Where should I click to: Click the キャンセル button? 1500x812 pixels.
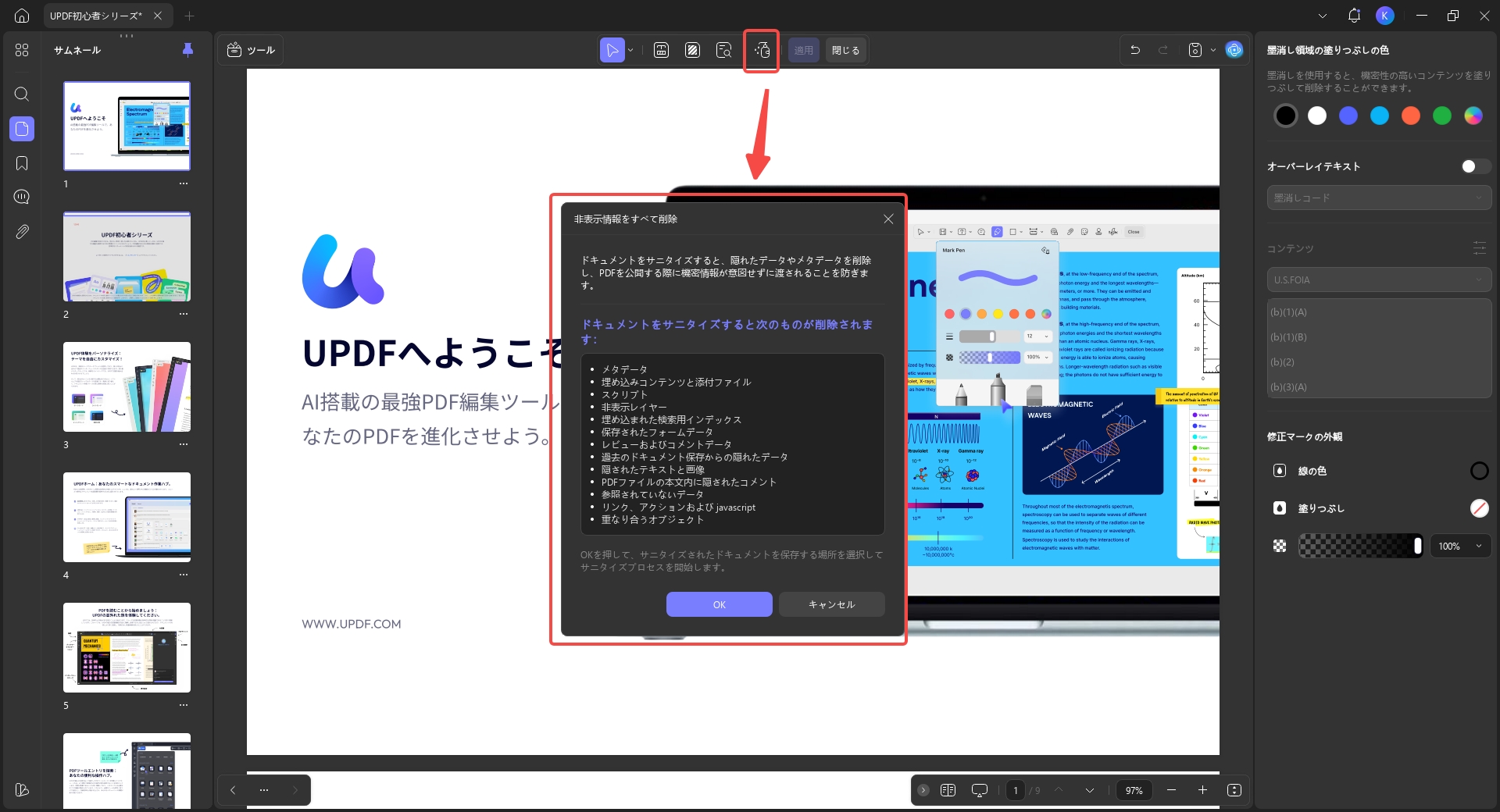click(x=831, y=604)
